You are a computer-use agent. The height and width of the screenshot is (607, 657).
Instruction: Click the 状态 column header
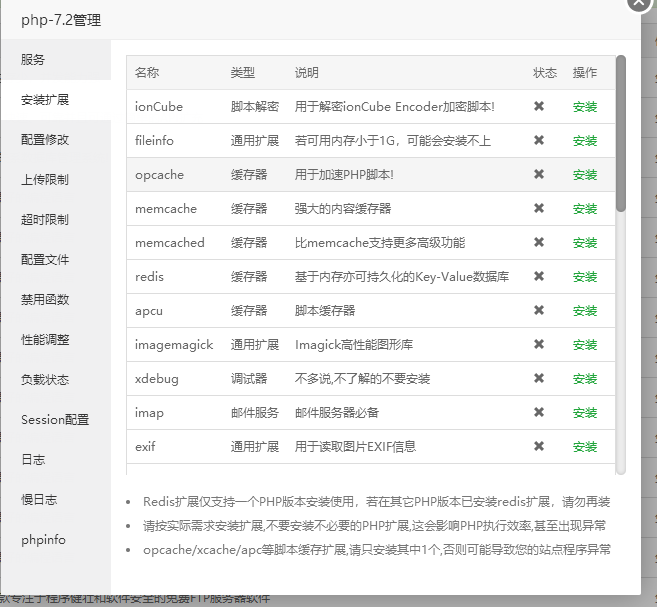tap(545, 72)
